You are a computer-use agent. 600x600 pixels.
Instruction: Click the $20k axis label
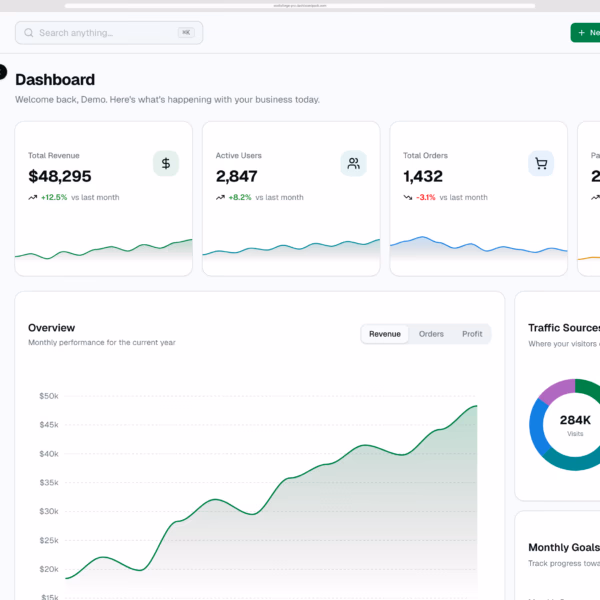click(49, 569)
